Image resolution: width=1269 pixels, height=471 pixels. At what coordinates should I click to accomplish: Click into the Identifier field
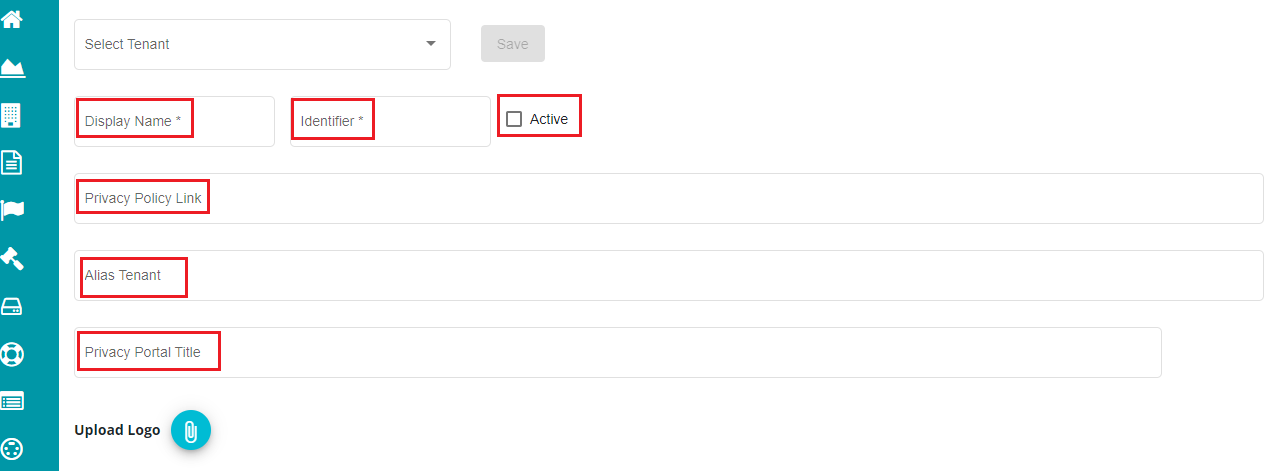(x=390, y=121)
